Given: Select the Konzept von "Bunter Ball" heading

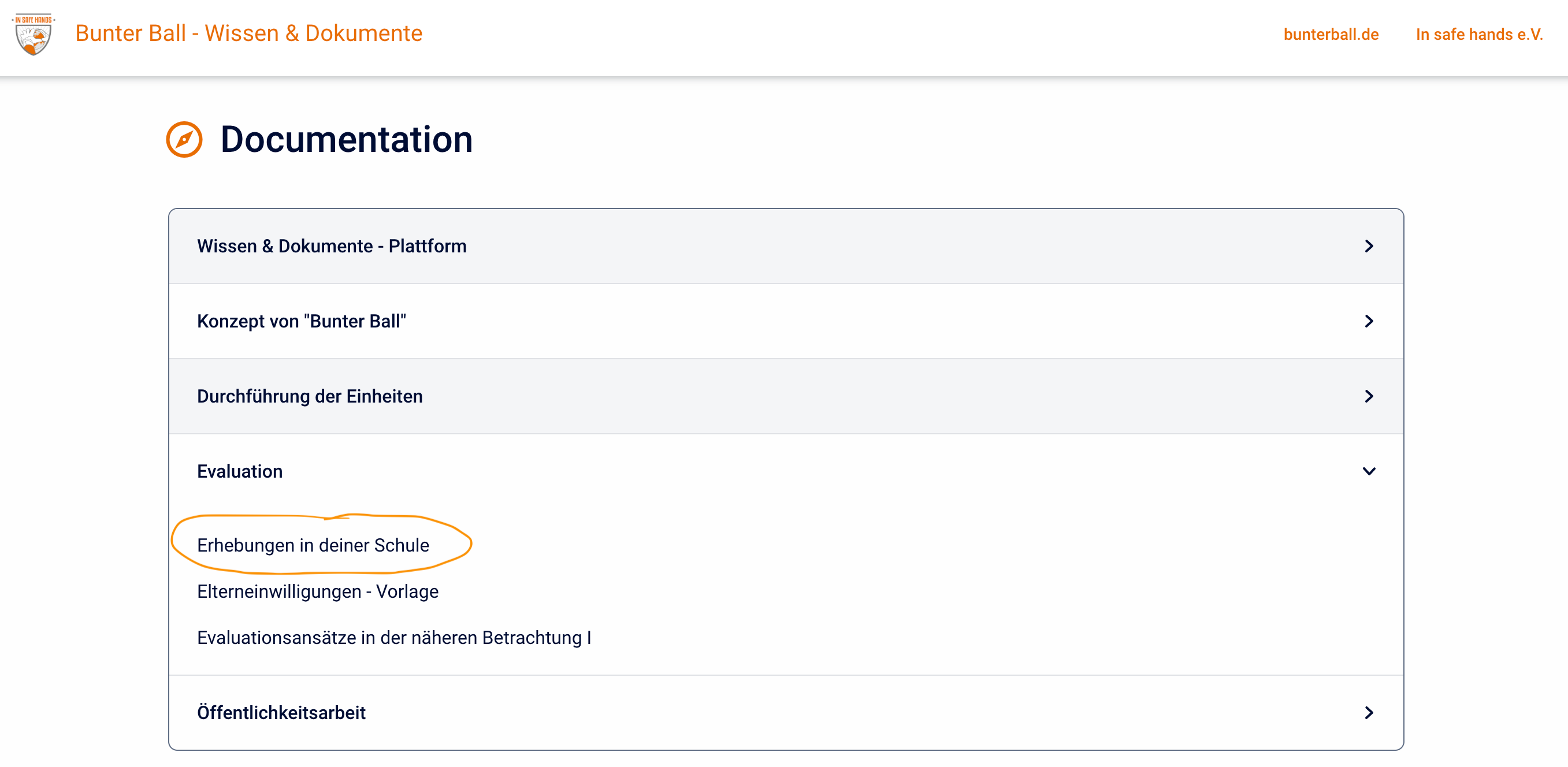Looking at the screenshot, I should [302, 321].
